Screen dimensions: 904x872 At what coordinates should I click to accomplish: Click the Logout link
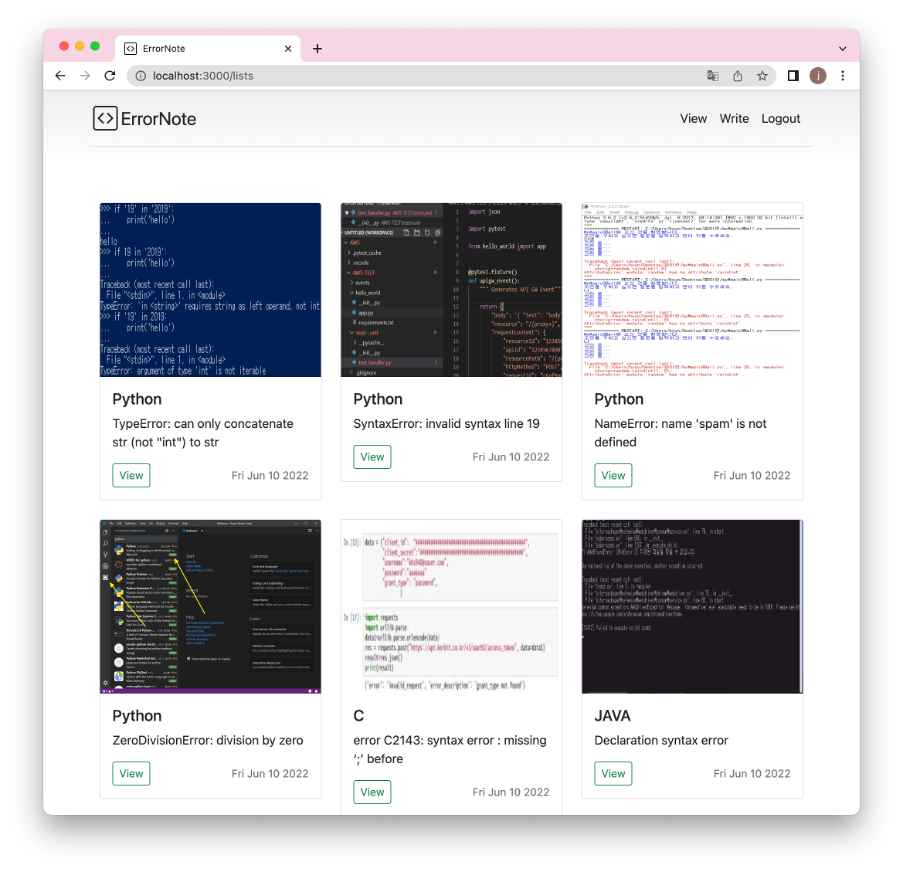tap(781, 118)
